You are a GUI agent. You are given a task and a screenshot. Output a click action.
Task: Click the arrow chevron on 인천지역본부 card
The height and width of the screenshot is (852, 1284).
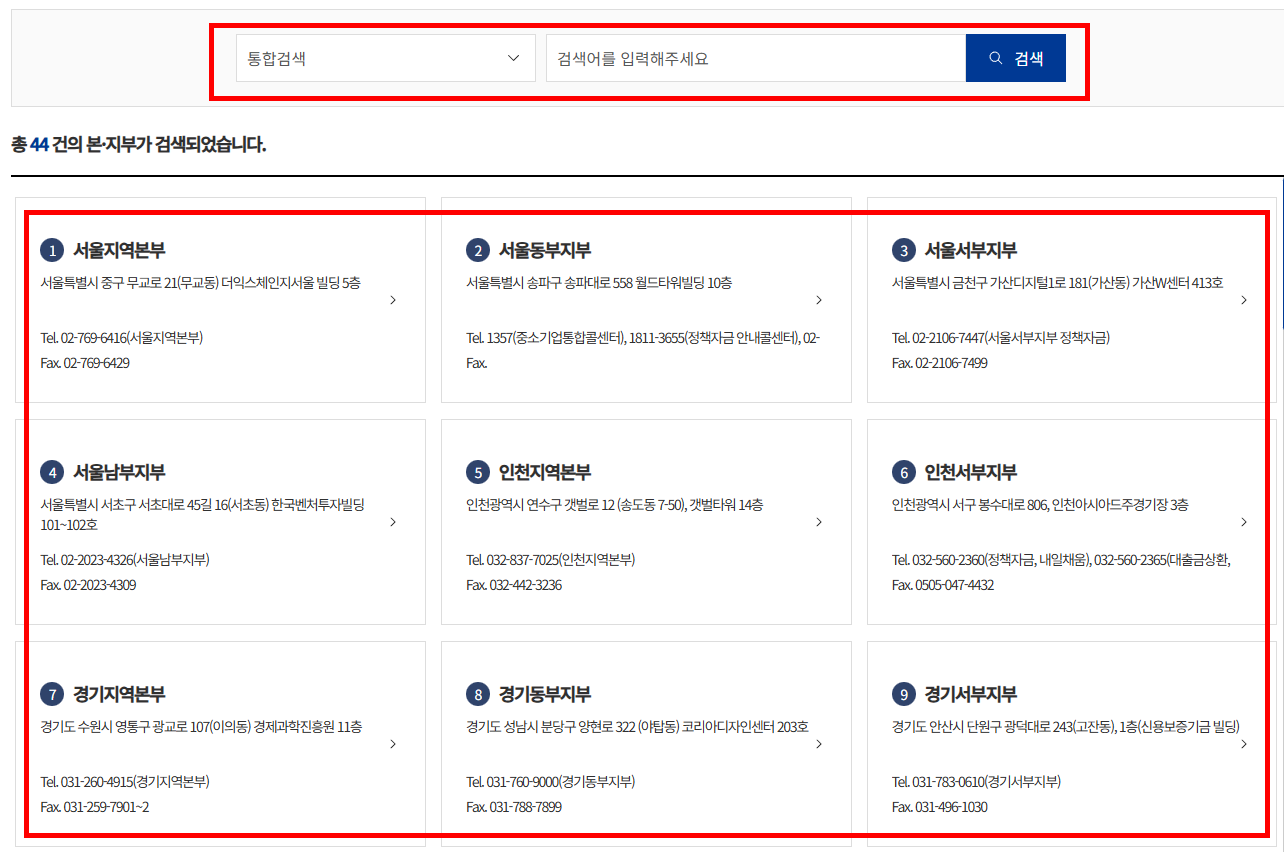819,522
